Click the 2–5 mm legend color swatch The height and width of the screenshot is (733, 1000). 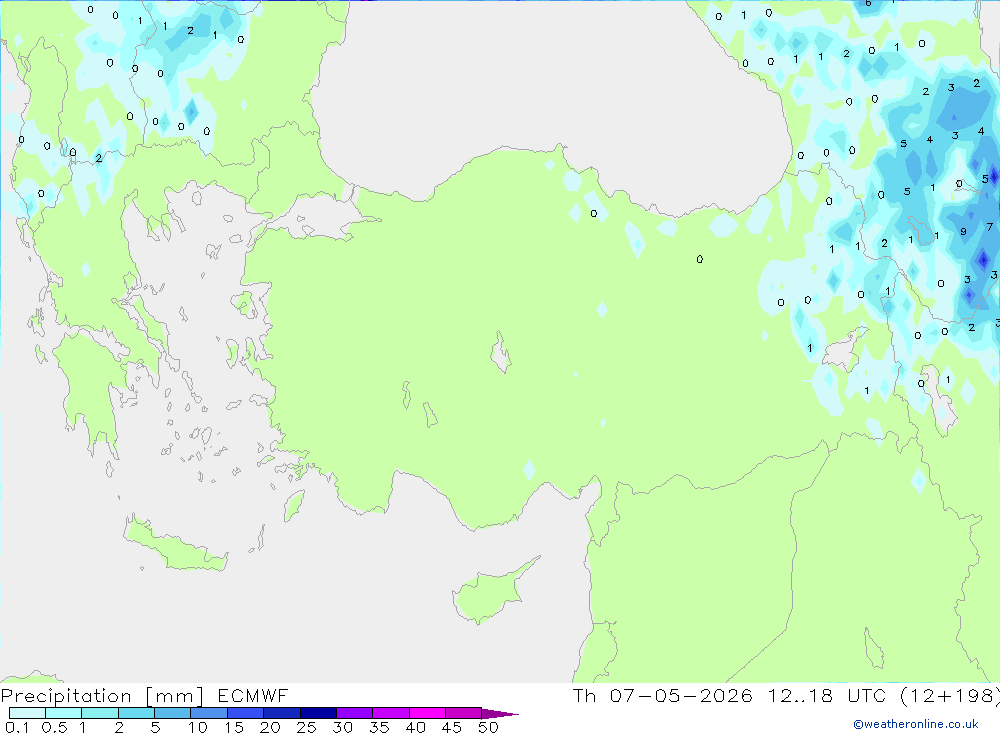[136, 713]
